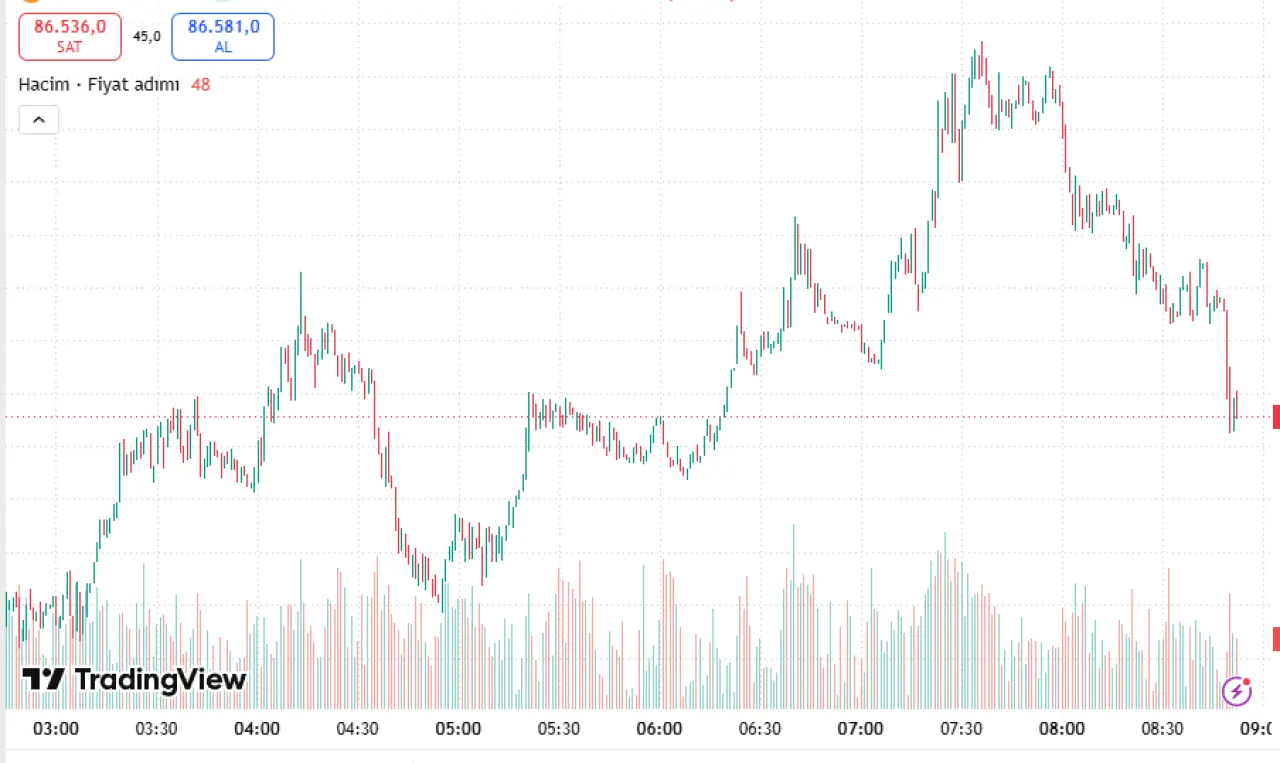Click the 06:00 time axis label
Viewport: 1280px width, 763px height.
[659, 729]
